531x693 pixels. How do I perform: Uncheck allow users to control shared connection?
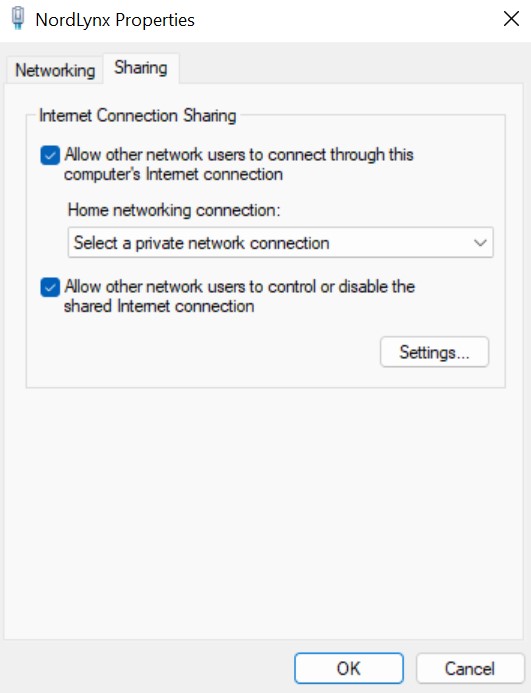50,288
